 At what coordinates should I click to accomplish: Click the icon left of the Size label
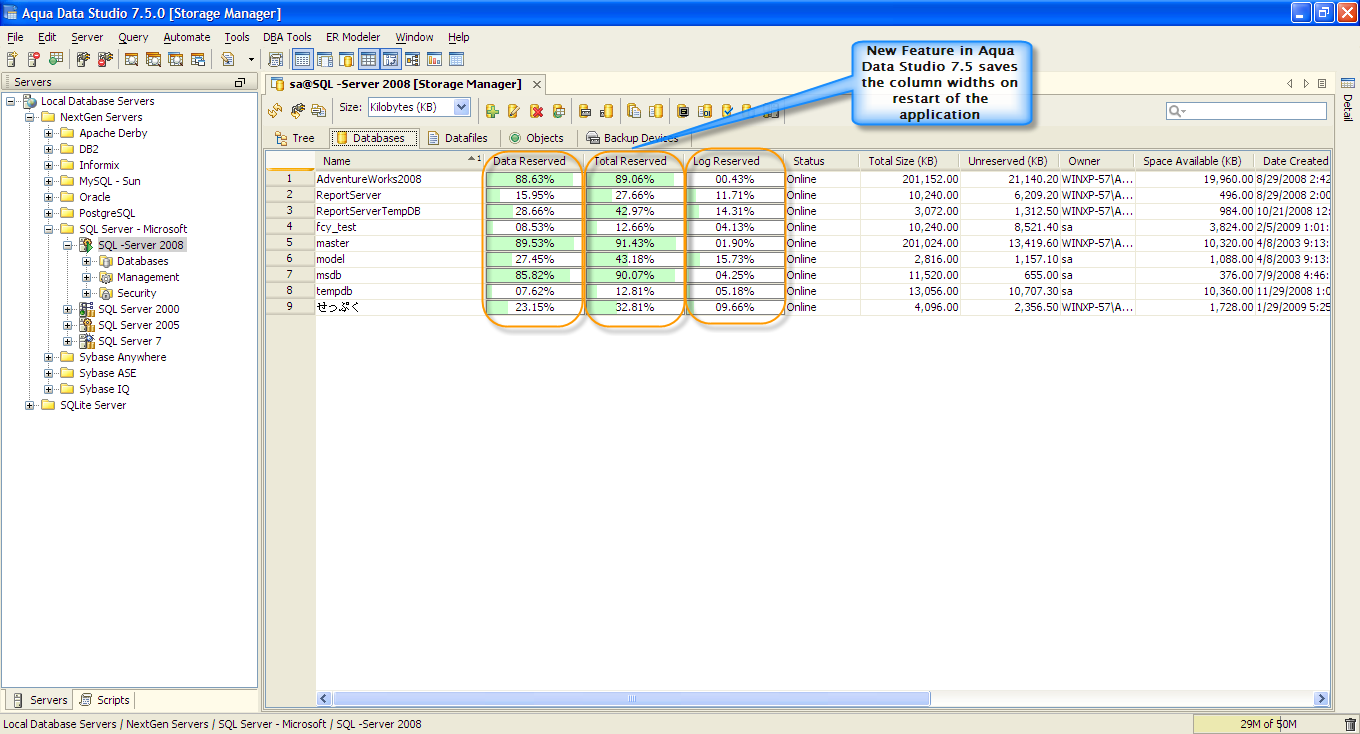click(319, 110)
